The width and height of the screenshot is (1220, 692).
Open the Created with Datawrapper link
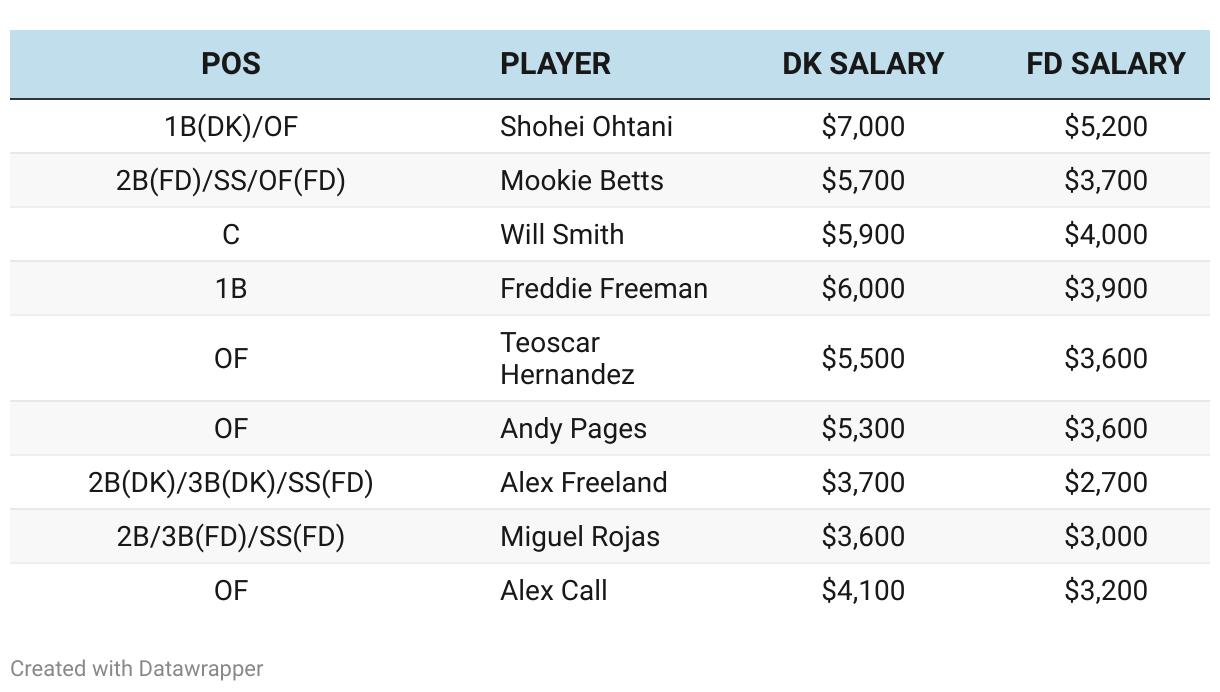click(x=137, y=668)
